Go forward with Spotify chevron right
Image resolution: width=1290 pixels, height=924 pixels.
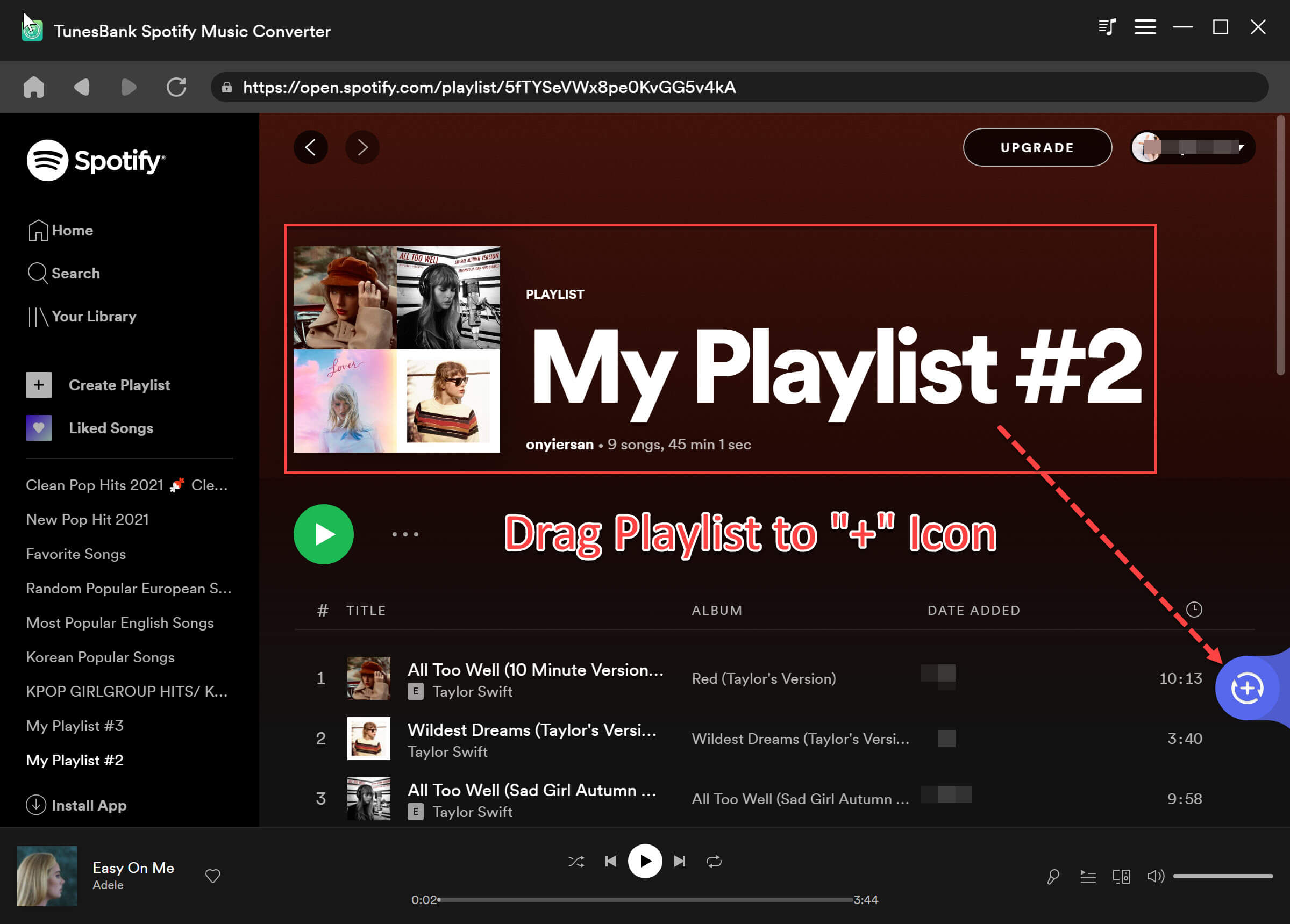(362, 147)
